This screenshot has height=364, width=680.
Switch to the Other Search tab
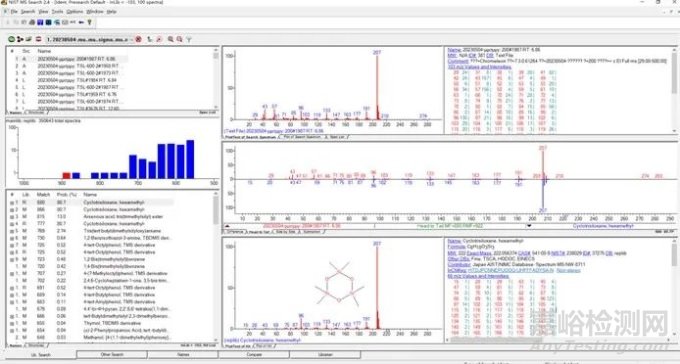[112, 354]
